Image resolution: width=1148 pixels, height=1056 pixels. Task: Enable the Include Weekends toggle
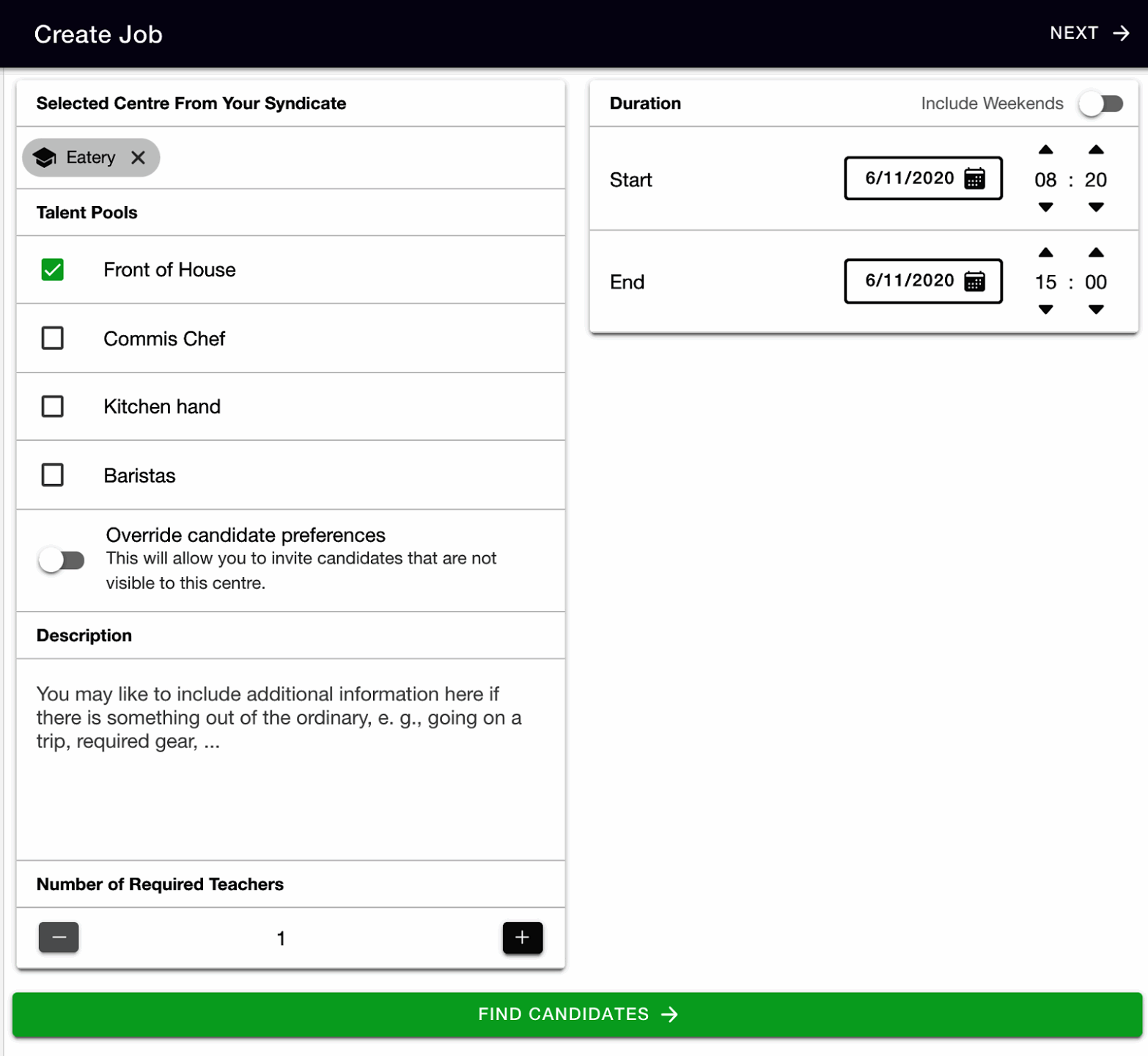coord(1102,103)
